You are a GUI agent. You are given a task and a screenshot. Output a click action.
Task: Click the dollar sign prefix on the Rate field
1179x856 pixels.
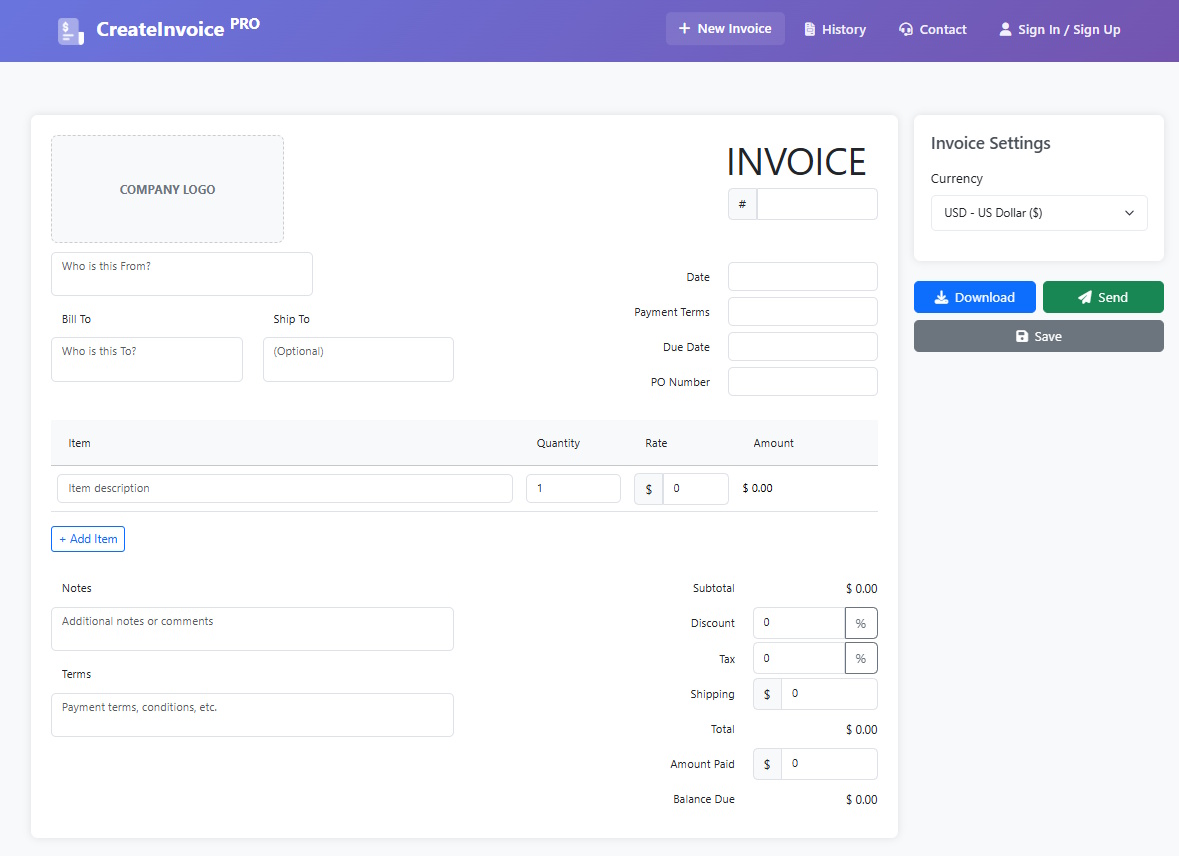point(647,488)
